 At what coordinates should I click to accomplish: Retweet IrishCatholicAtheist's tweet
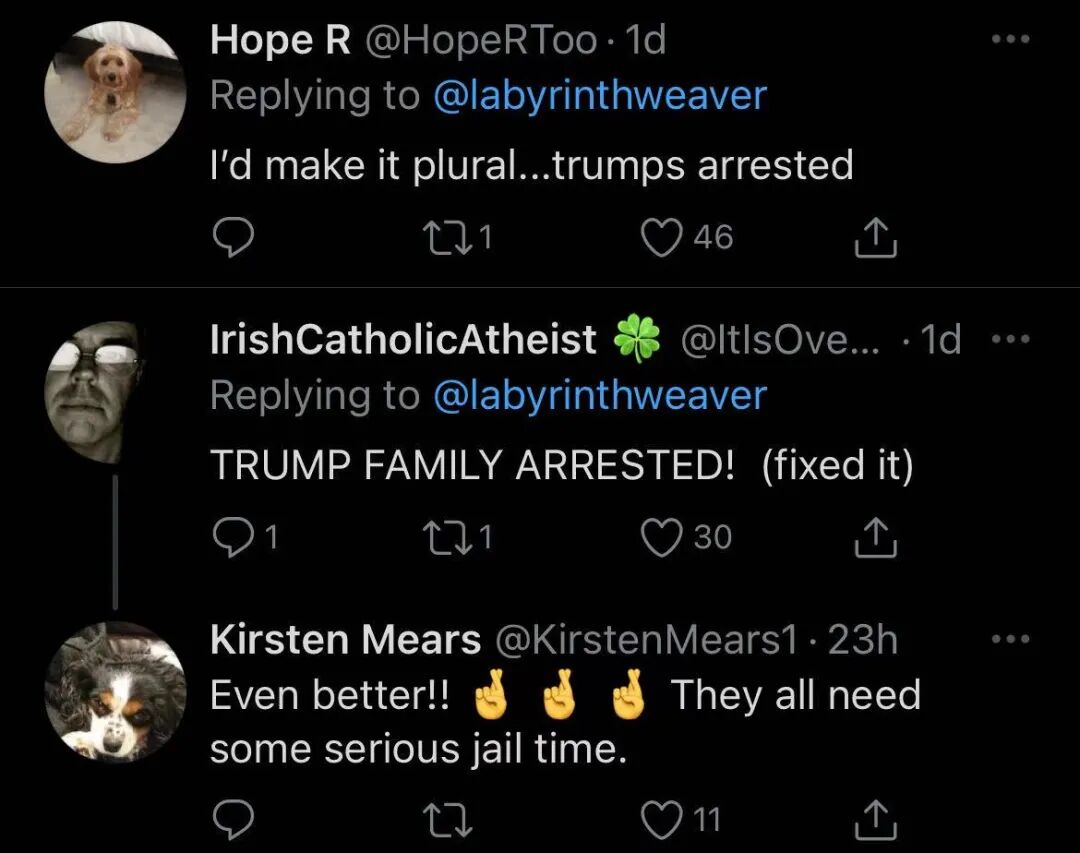pyautogui.click(x=446, y=537)
